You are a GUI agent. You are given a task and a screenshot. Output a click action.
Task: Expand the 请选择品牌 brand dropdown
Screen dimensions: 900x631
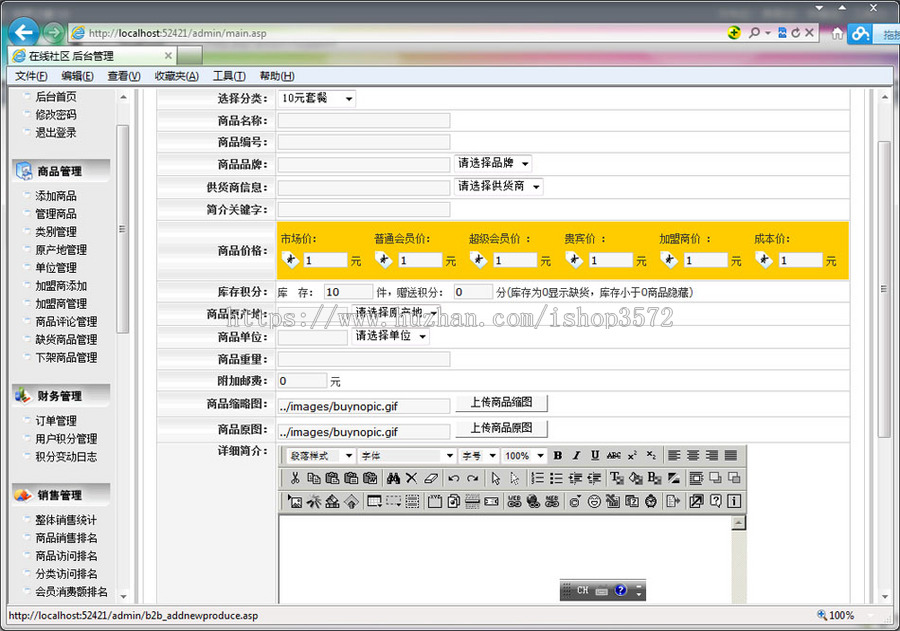tap(494, 163)
